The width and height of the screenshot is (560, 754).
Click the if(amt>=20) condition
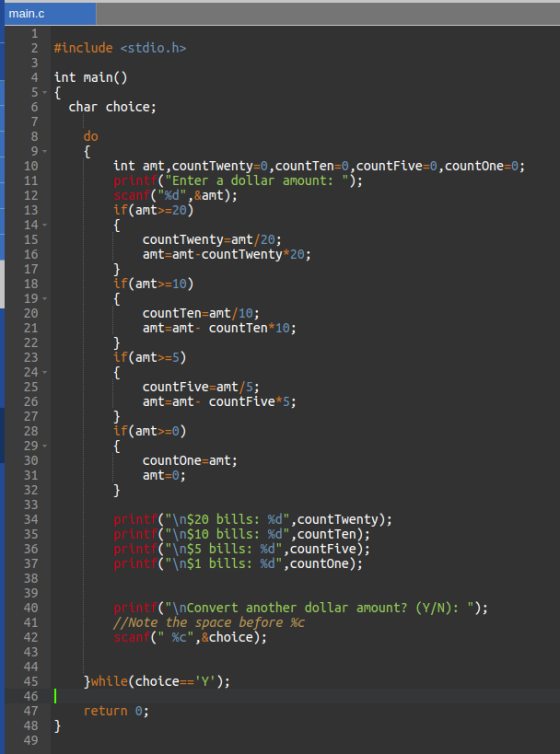153,211
